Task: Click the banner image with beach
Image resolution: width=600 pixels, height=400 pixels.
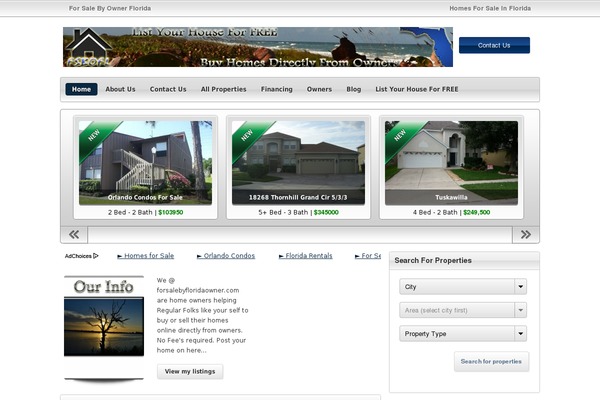Action: click(258, 47)
